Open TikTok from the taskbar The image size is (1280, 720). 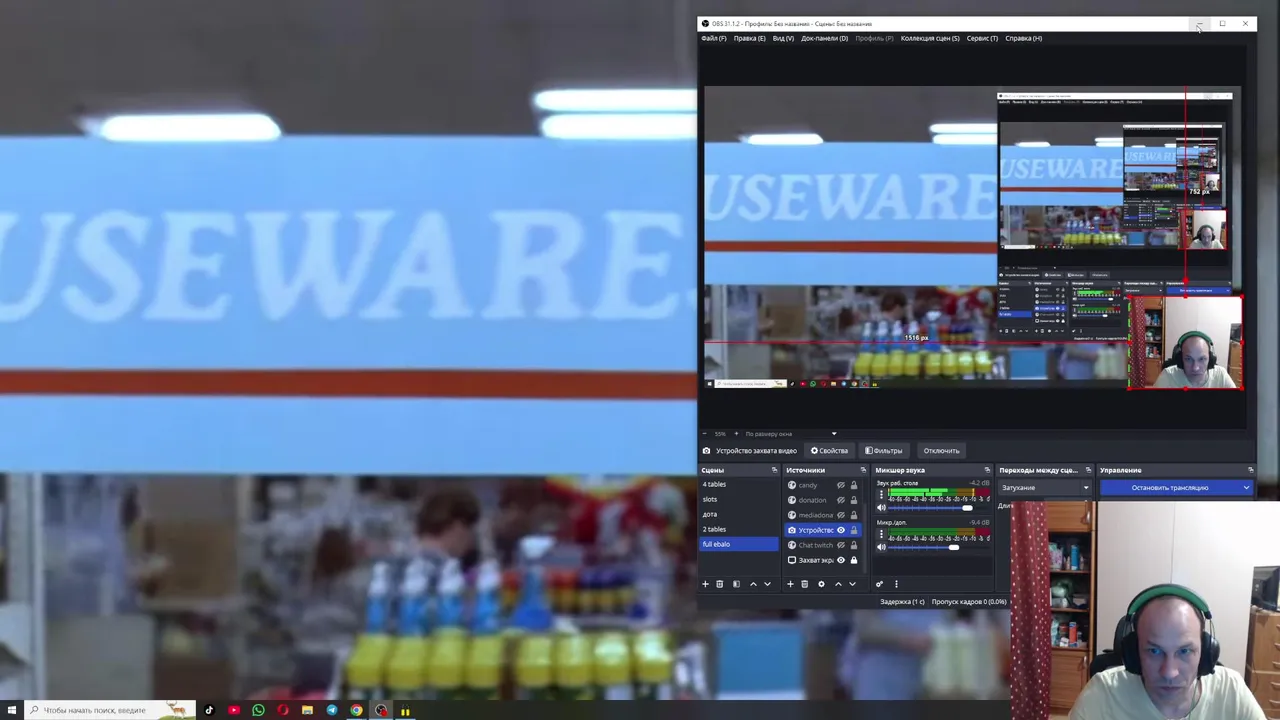click(209, 711)
